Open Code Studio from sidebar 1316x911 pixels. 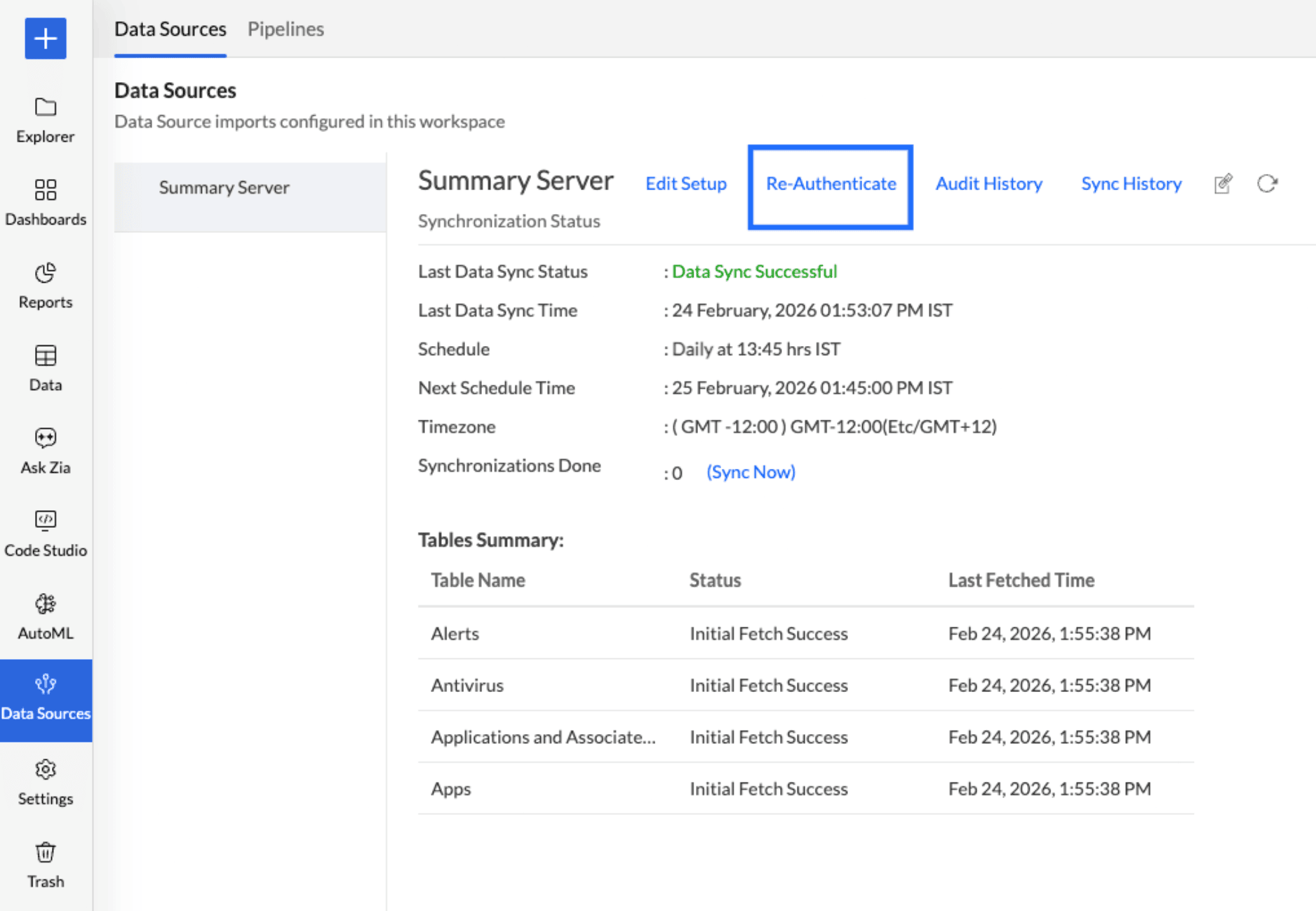point(46,534)
